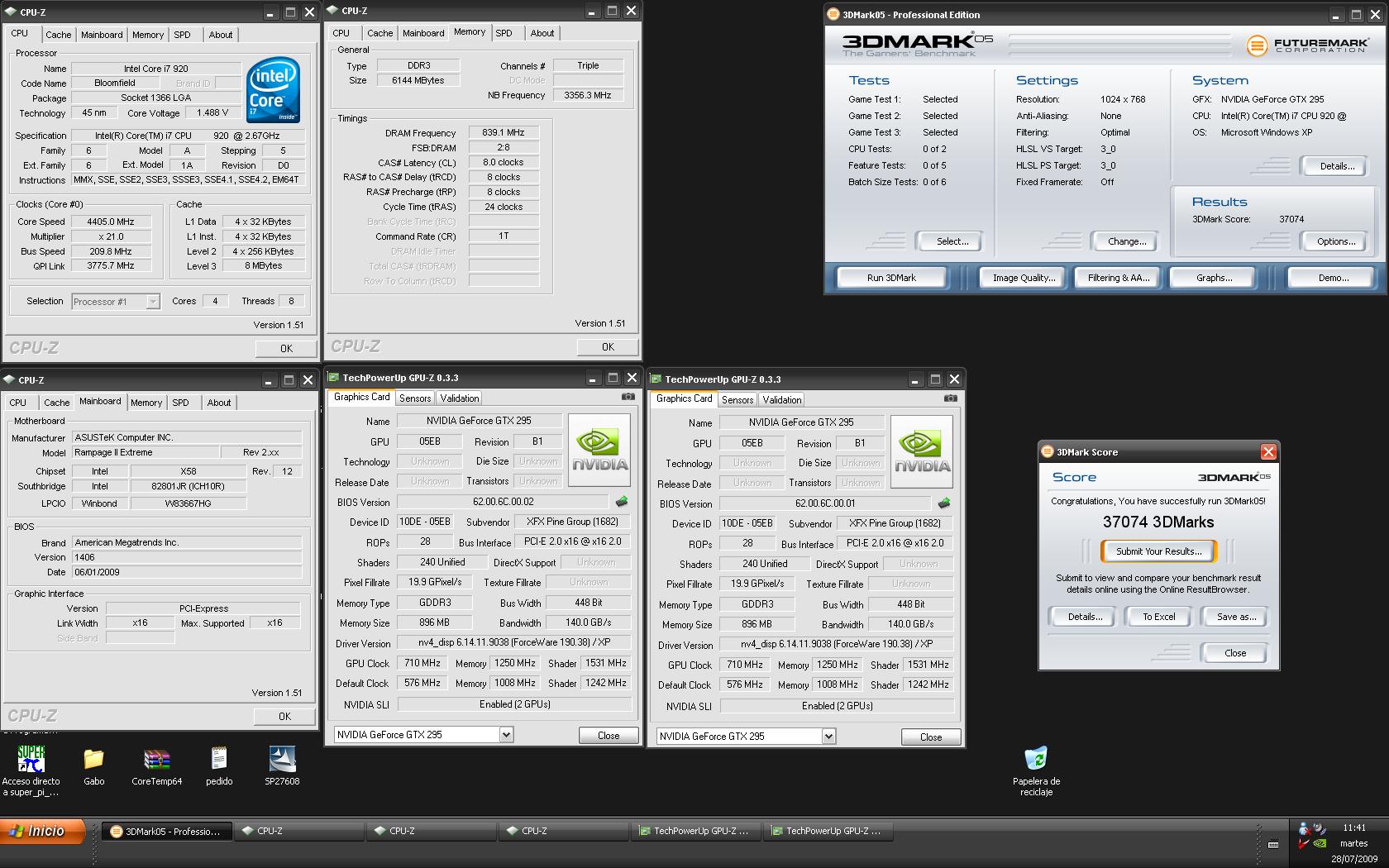Open the pedido text file icon
This screenshot has height=868, width=1389.
(x=219, y=759)
